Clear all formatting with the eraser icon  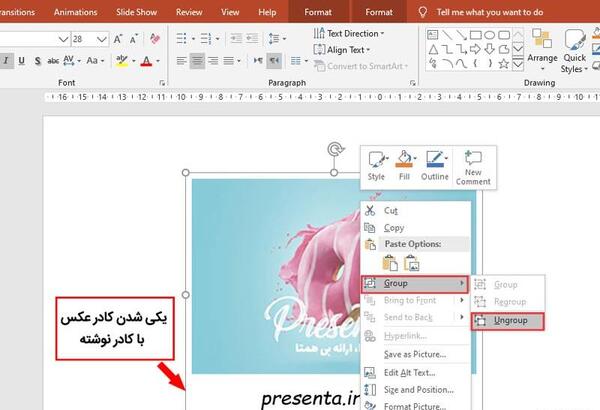155,39
